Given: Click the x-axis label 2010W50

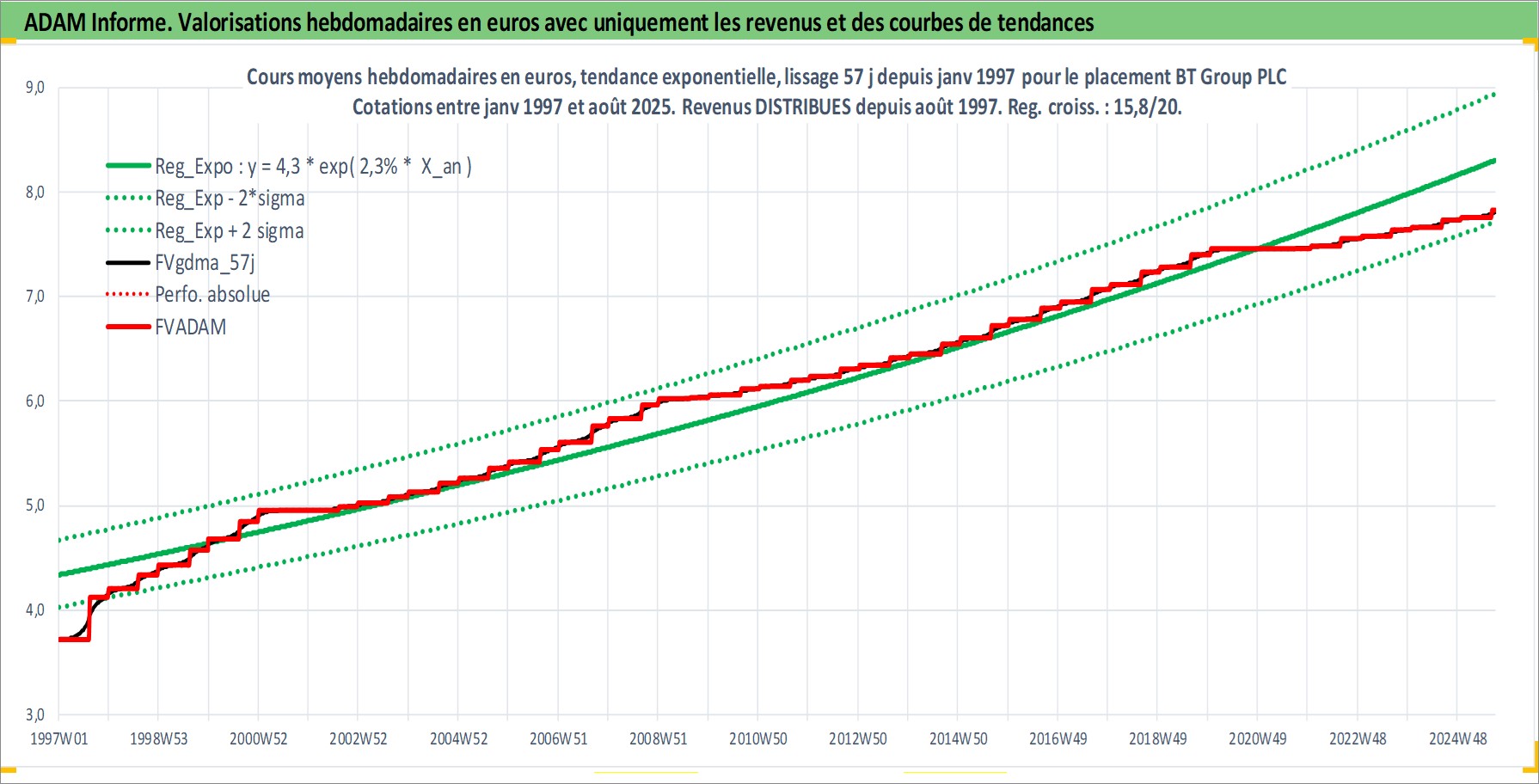Looking at the screenshot, I should (x=758, y=739).
